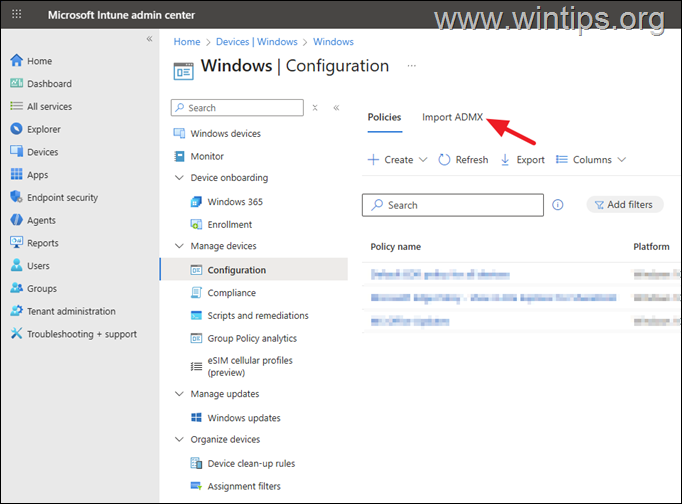Open the Dashboard icon
This screenshot has height=504, width=682.
click(17, 83)
